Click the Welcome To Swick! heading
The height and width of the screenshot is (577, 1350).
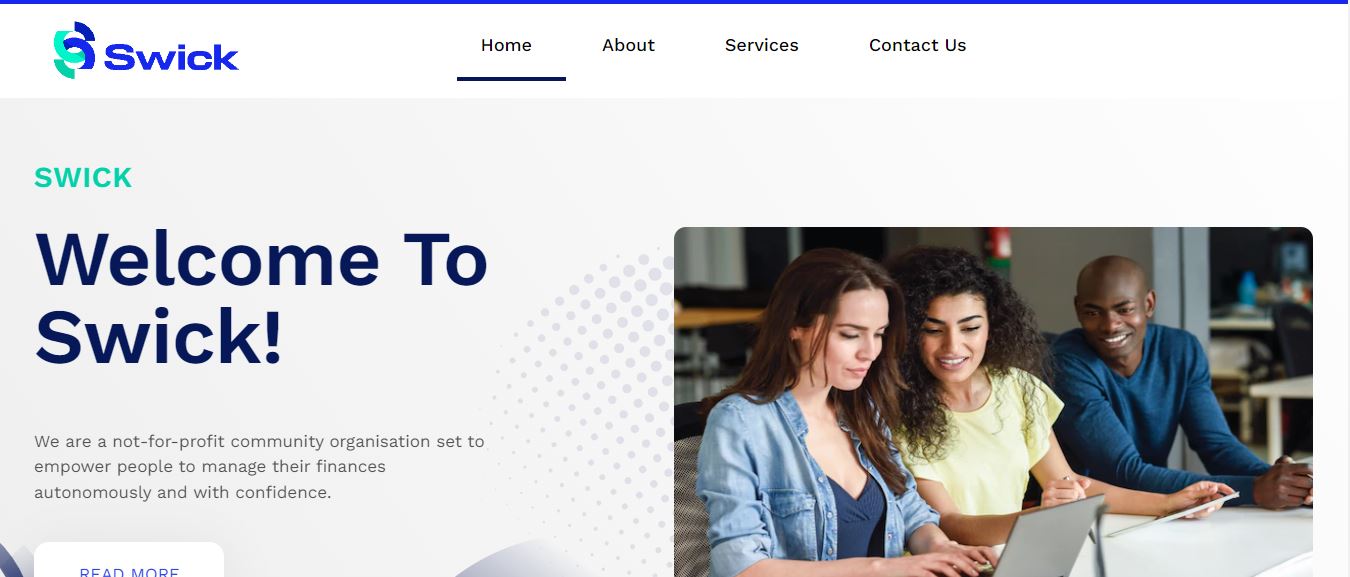pyautogui.click(x=261, y=298)
